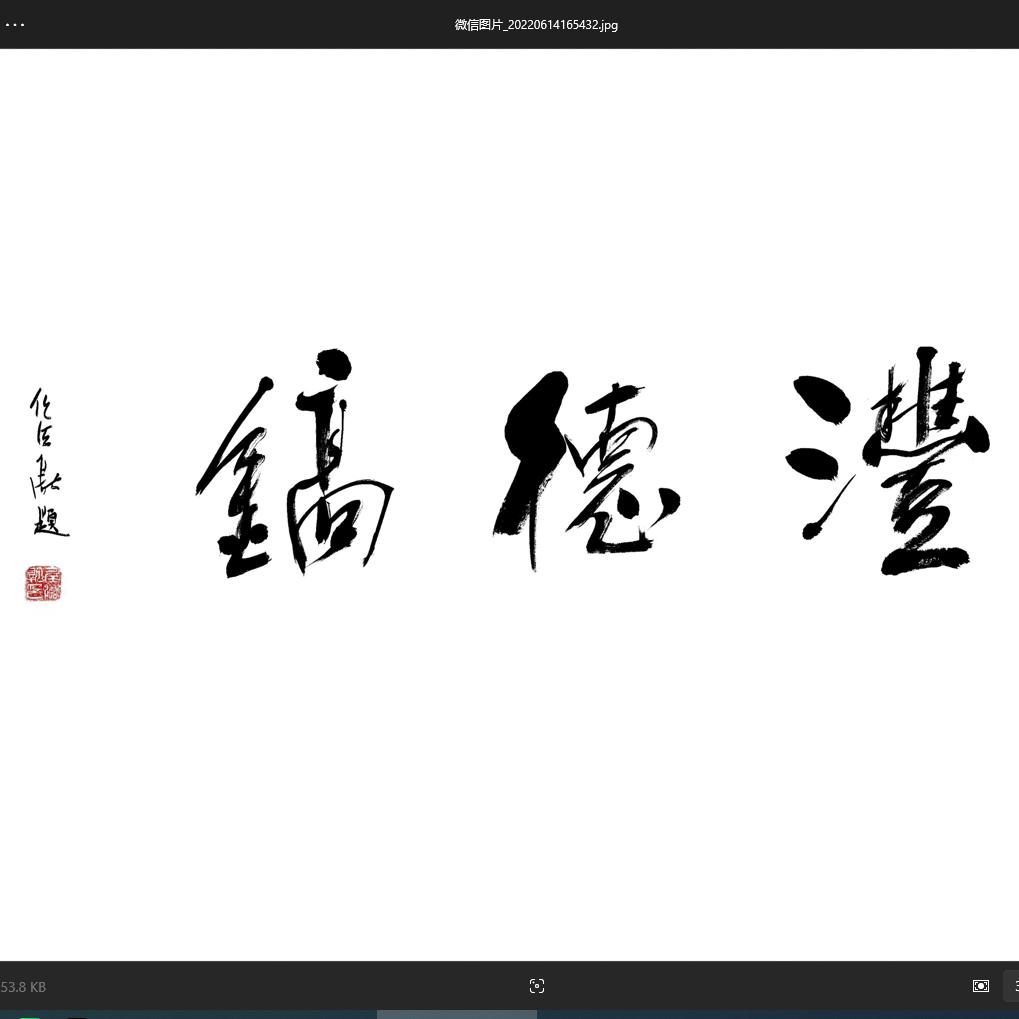Click the red artist seal stamp on the artwork
Viewport: 1019px width, 1019px height.
(x=43, y=583)
